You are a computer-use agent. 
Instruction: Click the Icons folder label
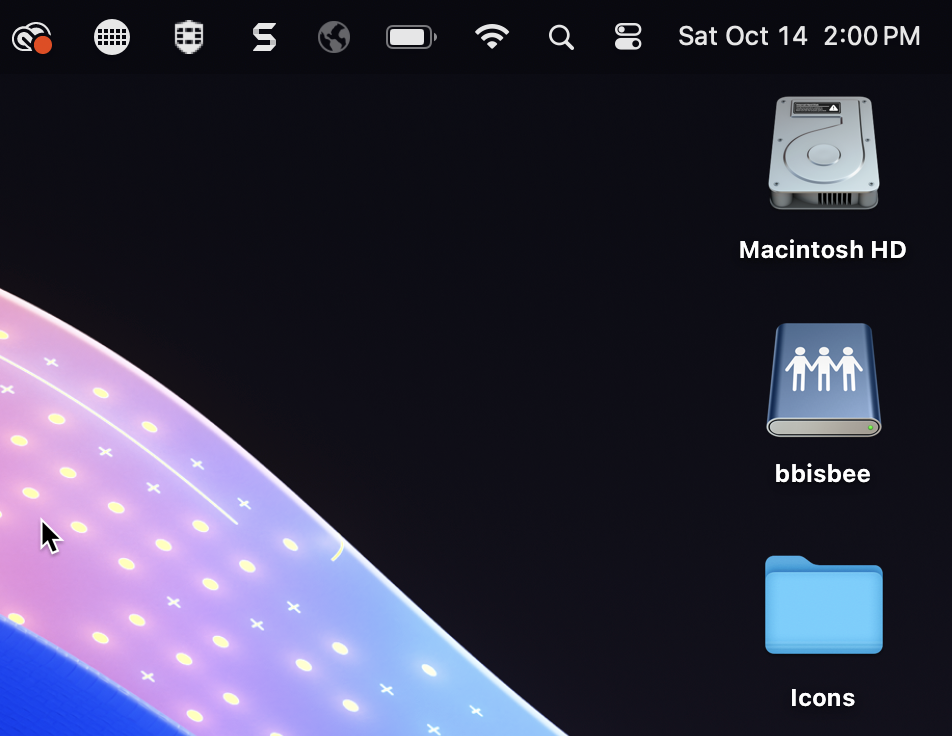pyautogui.click(x=822, y=697)
